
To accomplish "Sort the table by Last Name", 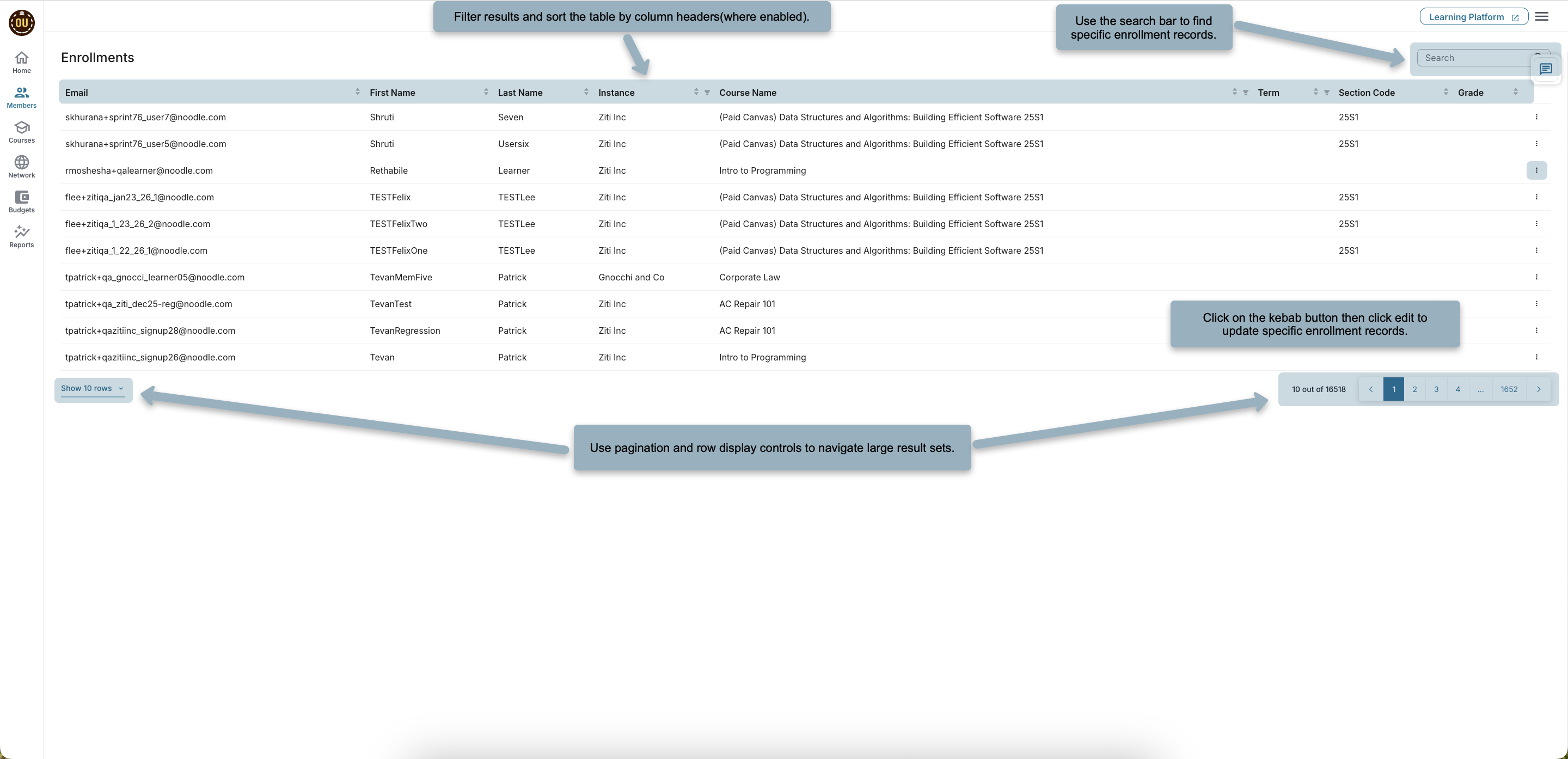I will point(586,92).
